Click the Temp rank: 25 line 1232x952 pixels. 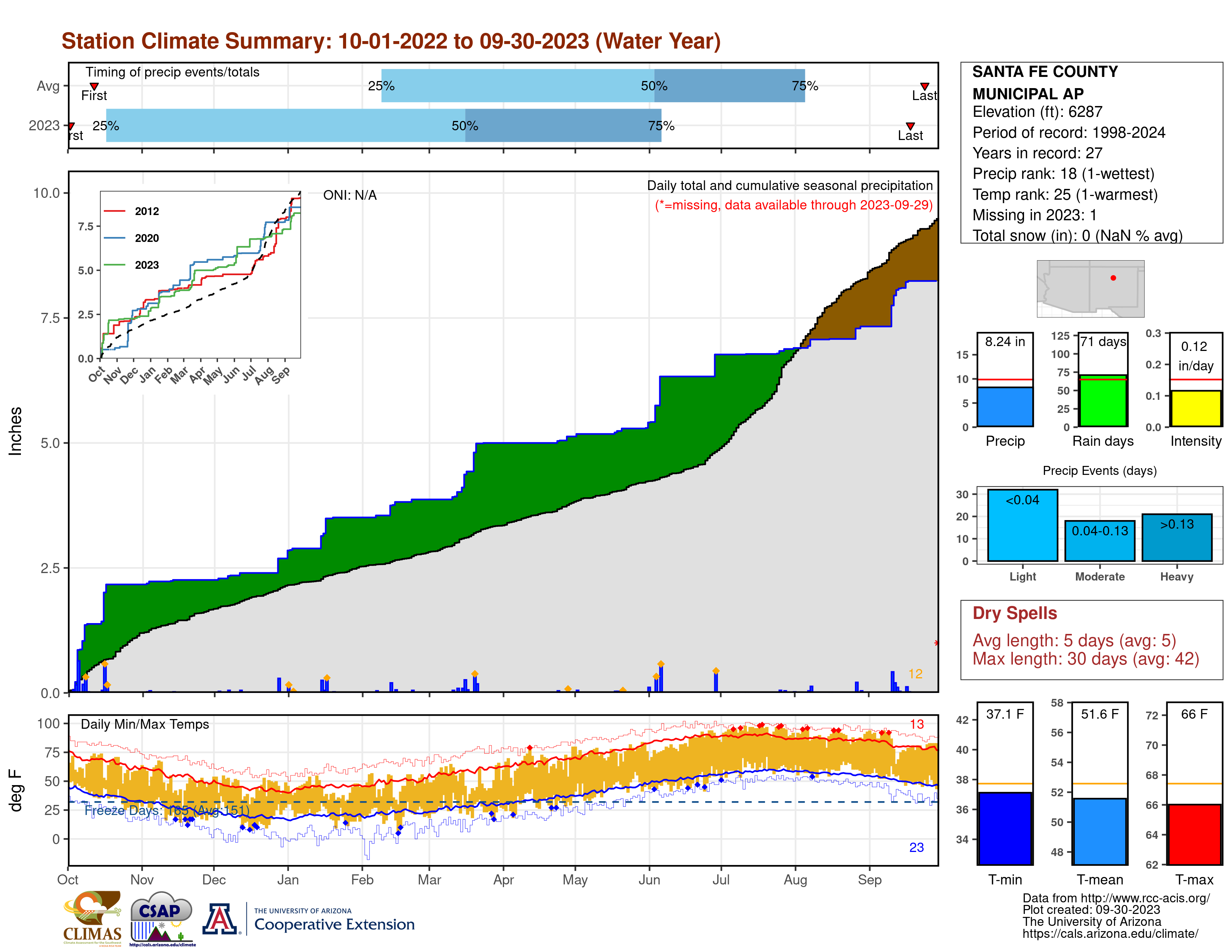pyautogui.click(x=1064, y=195)
